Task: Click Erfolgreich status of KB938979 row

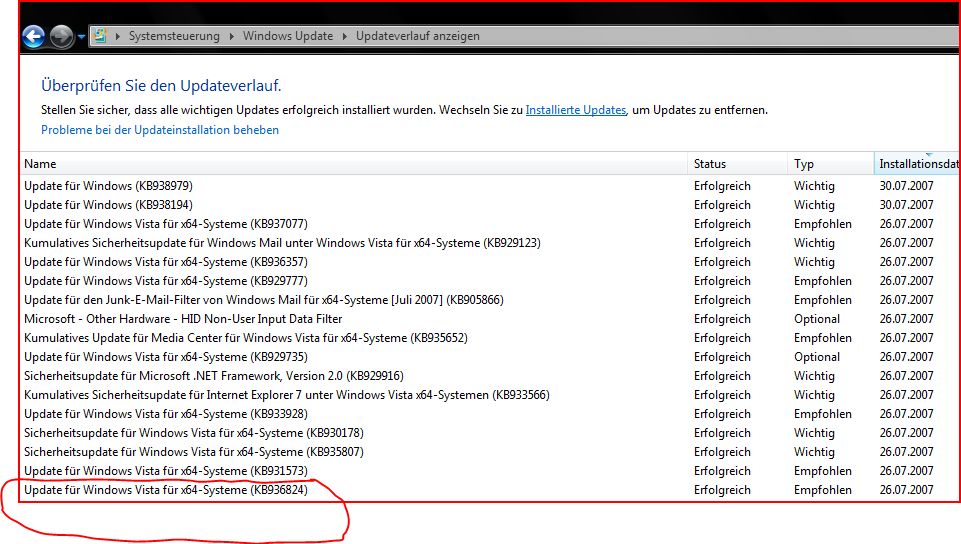Action: tap(722, 186)
